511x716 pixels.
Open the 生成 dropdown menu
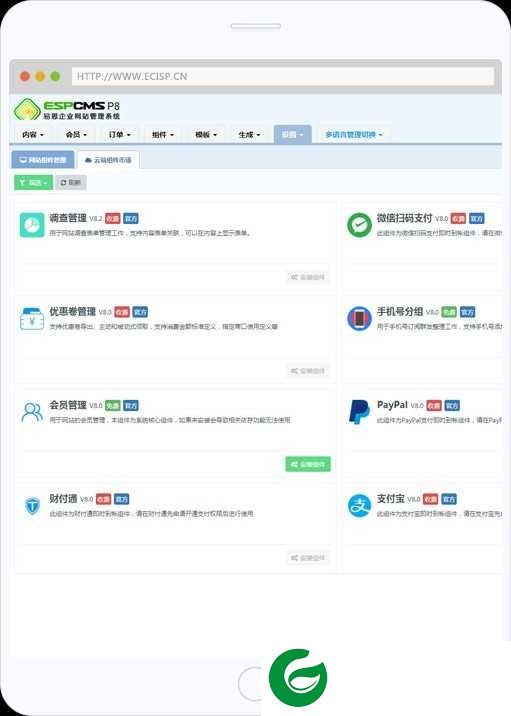(x=249, y=135)
